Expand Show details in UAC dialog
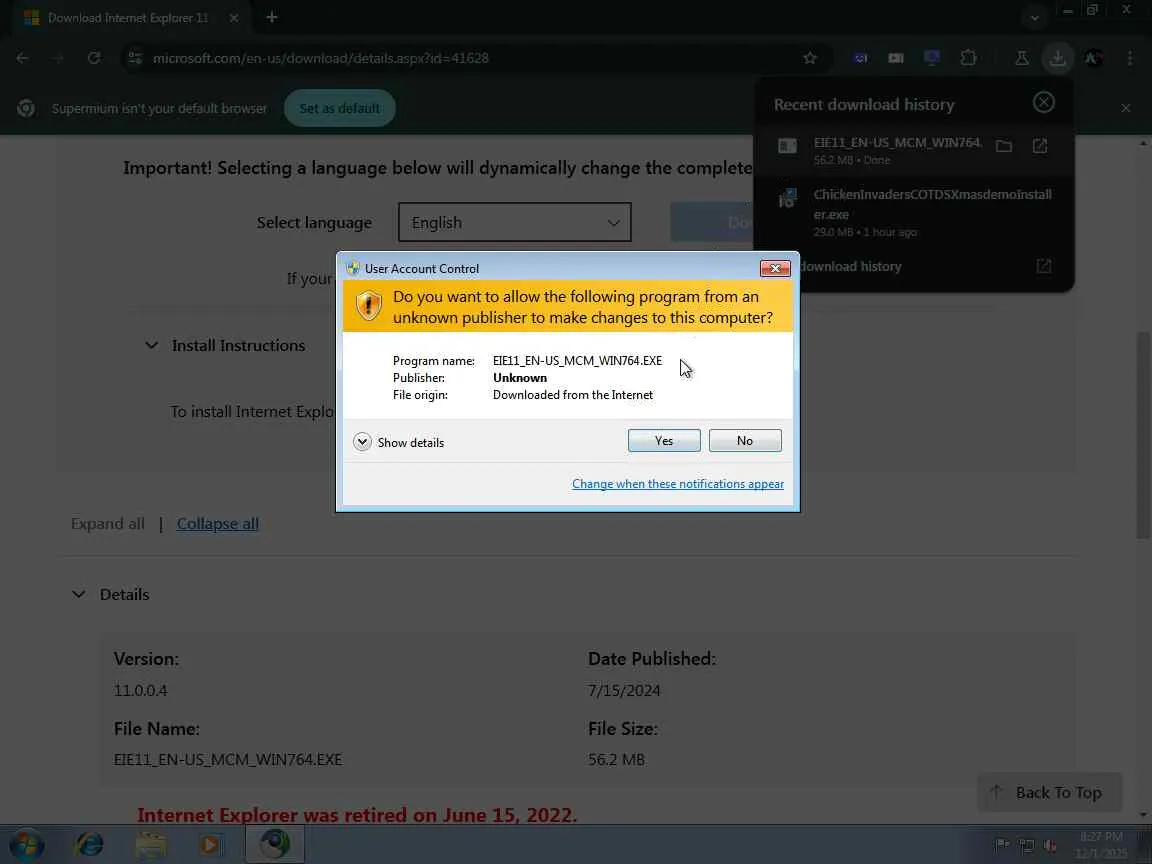 (x=399, y=442)
